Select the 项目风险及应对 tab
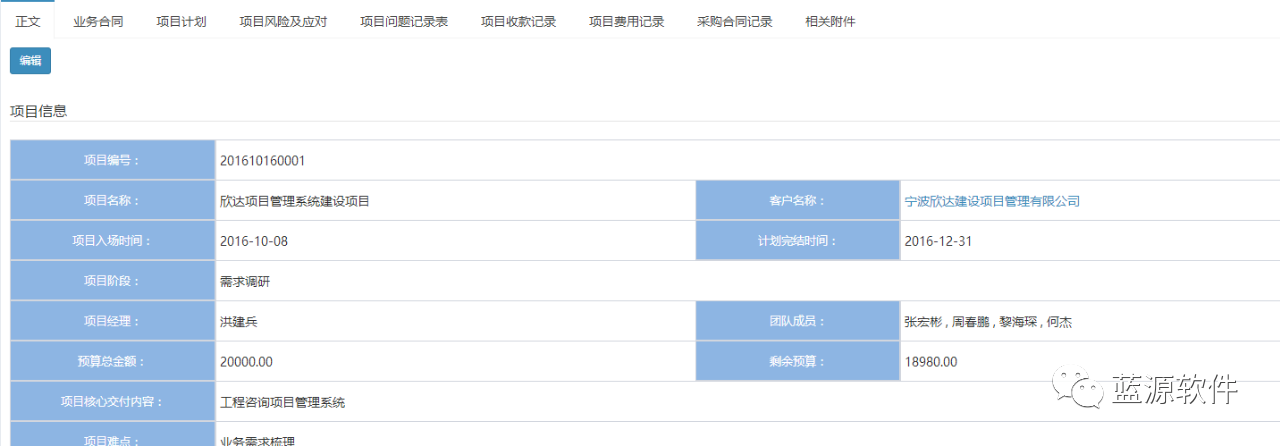Screen dimensions: 1280x446 tap(283, 21)
